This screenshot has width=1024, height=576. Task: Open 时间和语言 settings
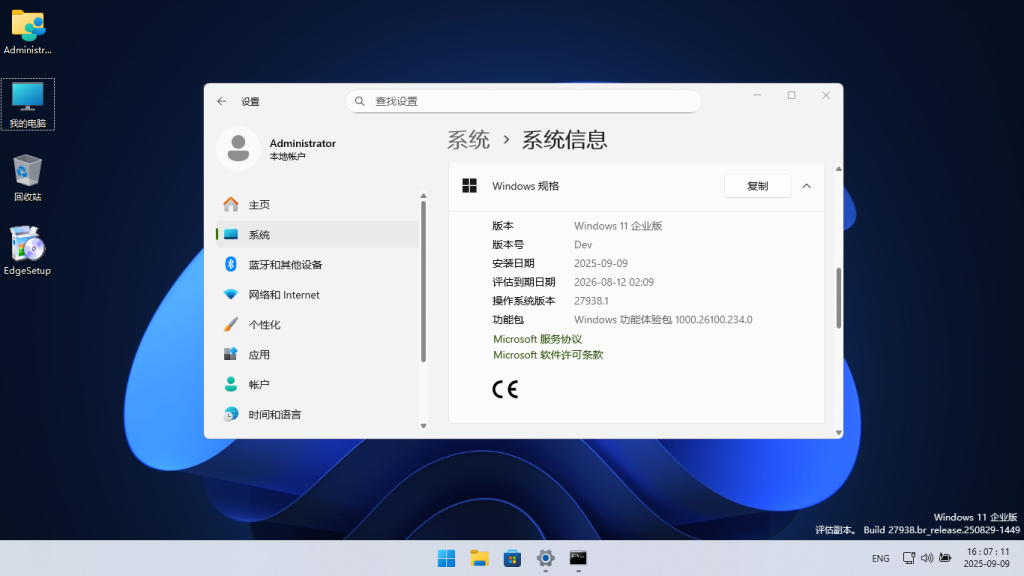click(317, 415)
